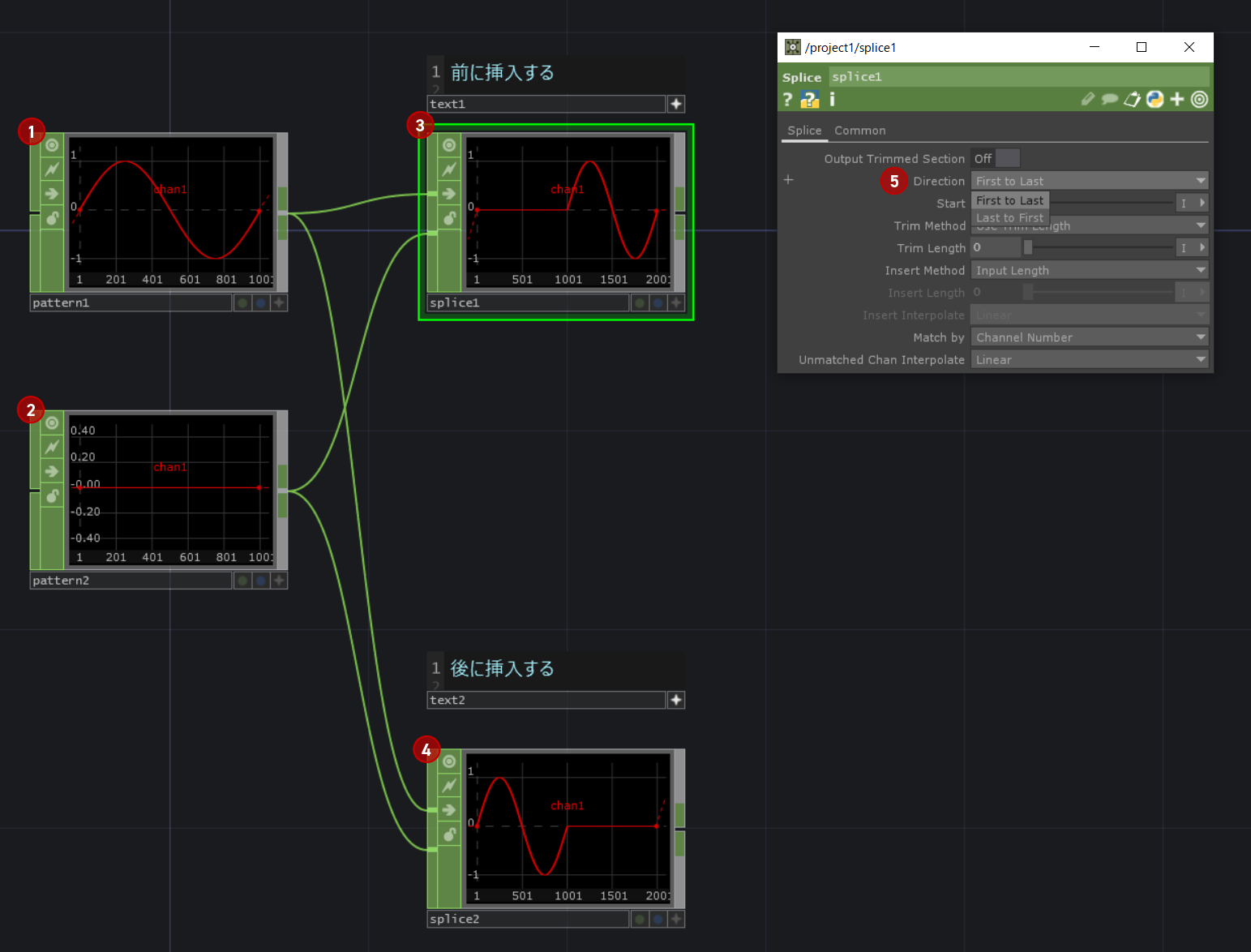Click the pattern1 node waveform viewer
The width and height of the screenshot is (1251, 952).
(x=171, y=212)
